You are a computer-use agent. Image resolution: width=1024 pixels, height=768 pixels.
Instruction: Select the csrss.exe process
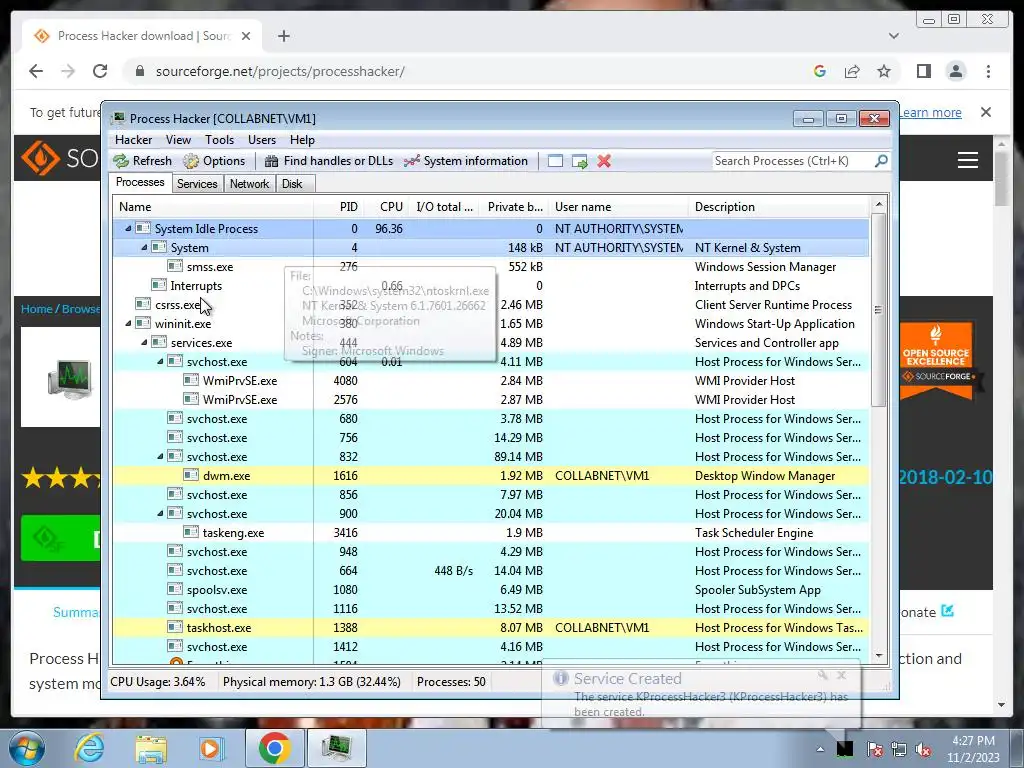click(490, 304)
